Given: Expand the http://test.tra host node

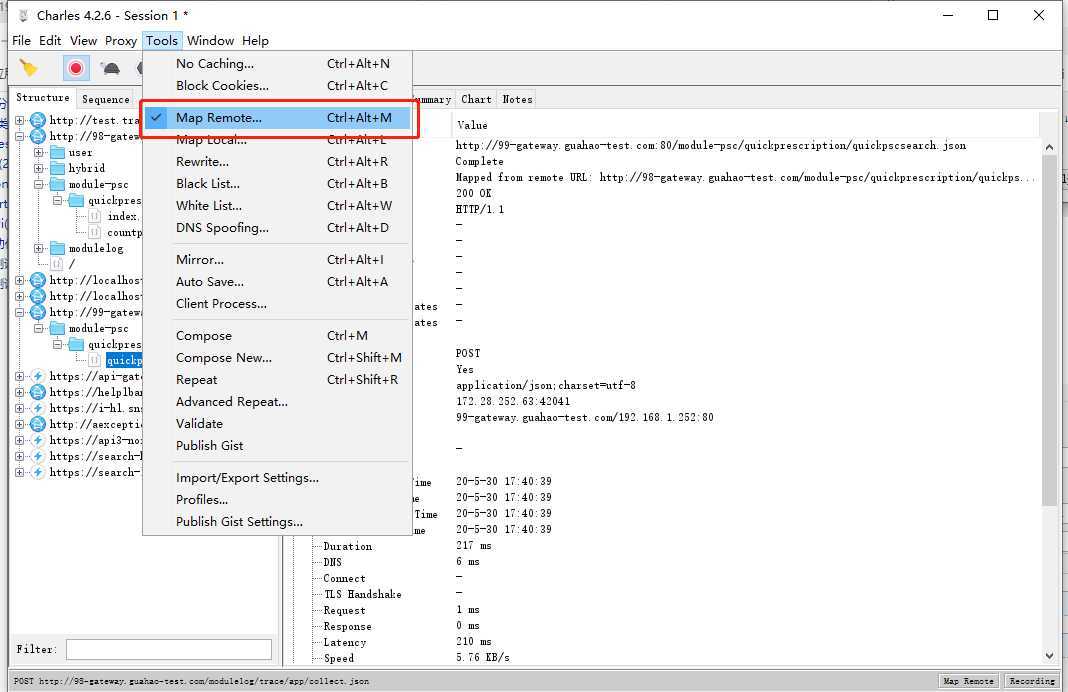Looking at the screenshot, I should [20, 121].
